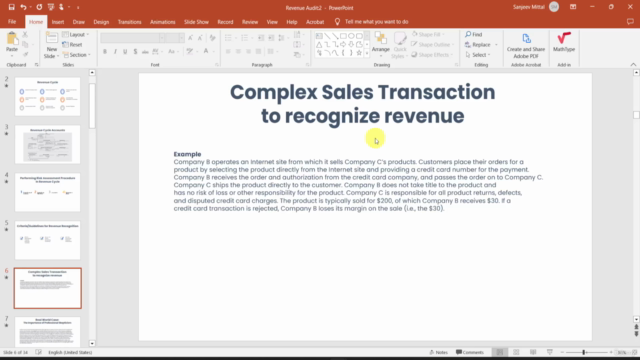Open the View tab
Image resolution: width=640 pixels, height=360 pixels.
[x=272, y=22]
